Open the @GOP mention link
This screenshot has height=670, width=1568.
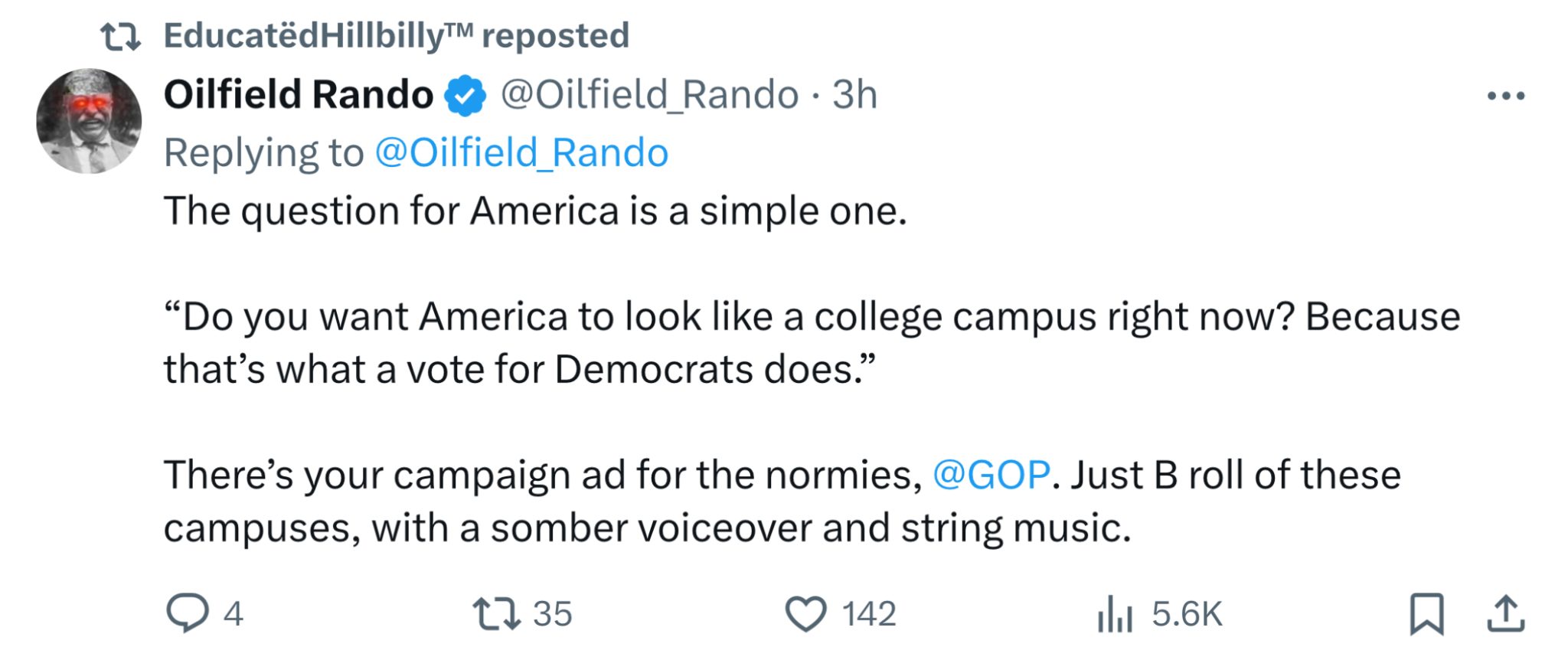click(991, 476)
